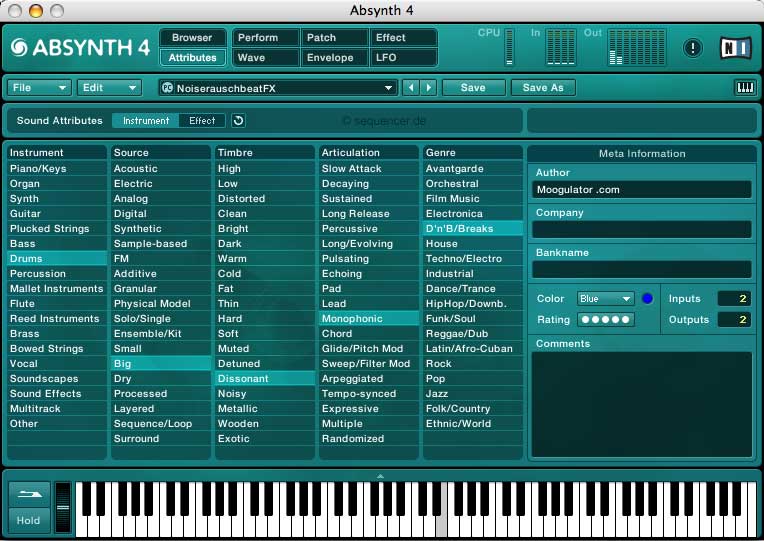Click the reset attributes circular arrow icon

[238, 120]
